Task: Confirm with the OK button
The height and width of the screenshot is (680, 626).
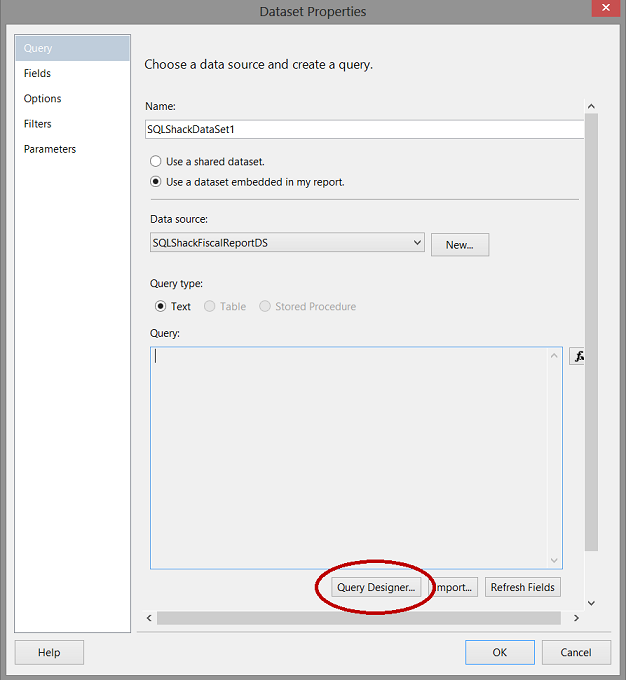Action: [500, 652]
